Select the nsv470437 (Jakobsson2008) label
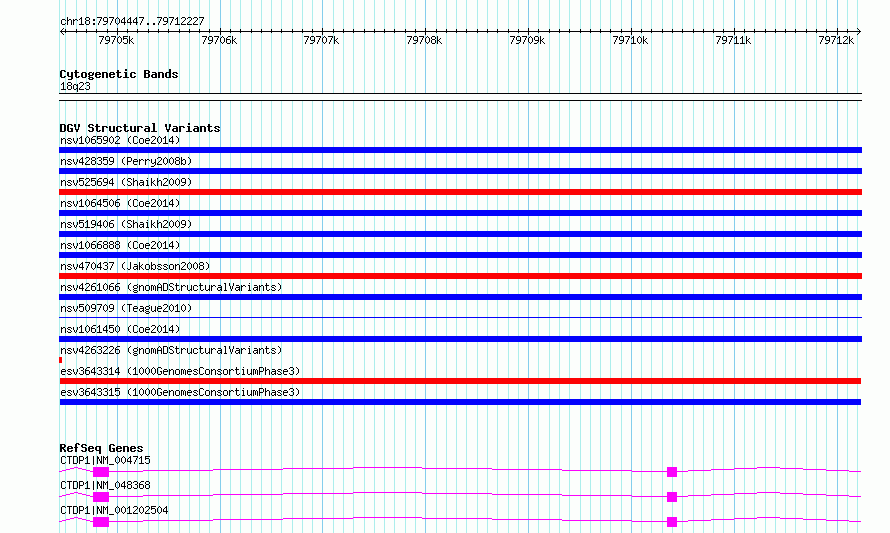The image size is (890, 533). coord(135,266)
